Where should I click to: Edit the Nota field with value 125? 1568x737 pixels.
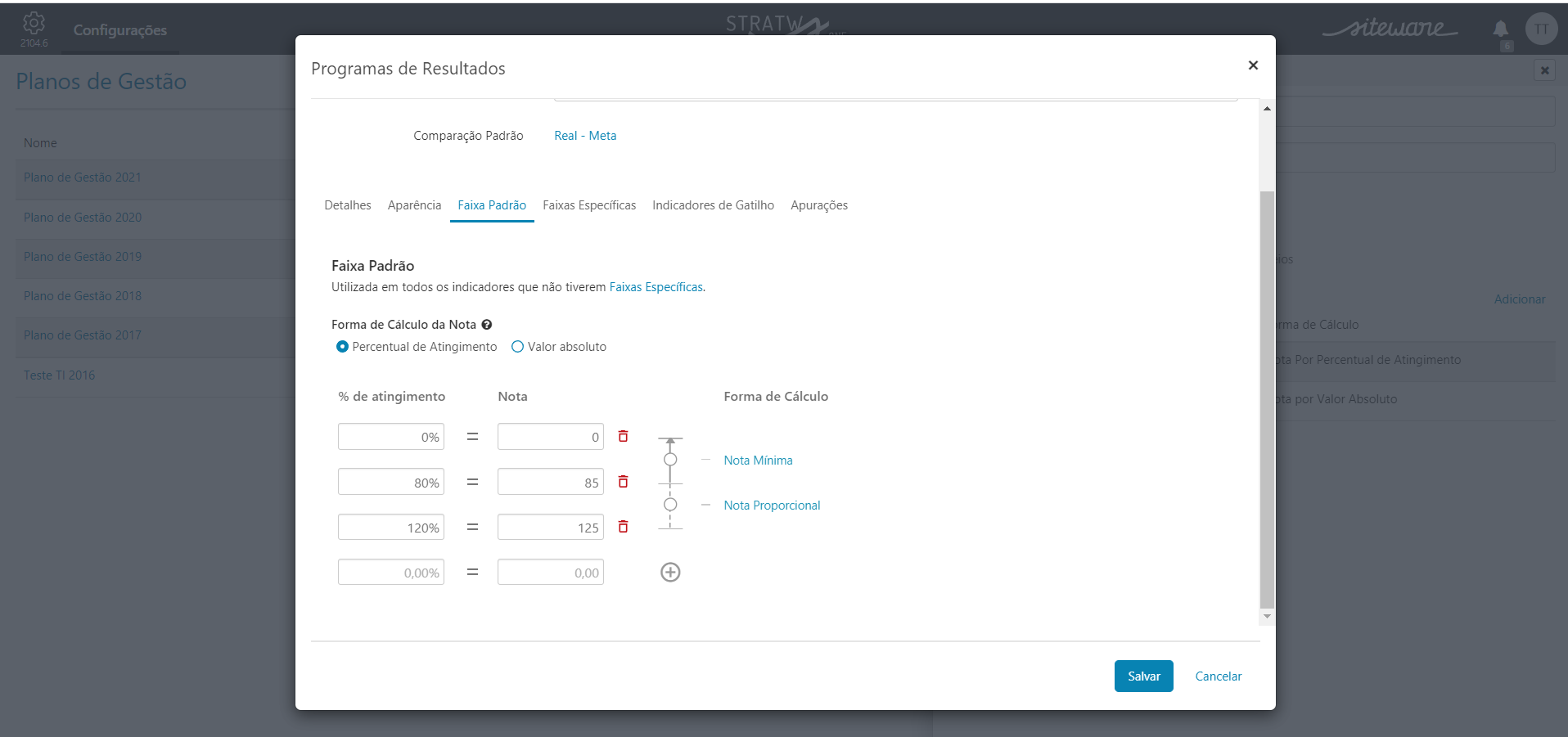tap(551, 528)
